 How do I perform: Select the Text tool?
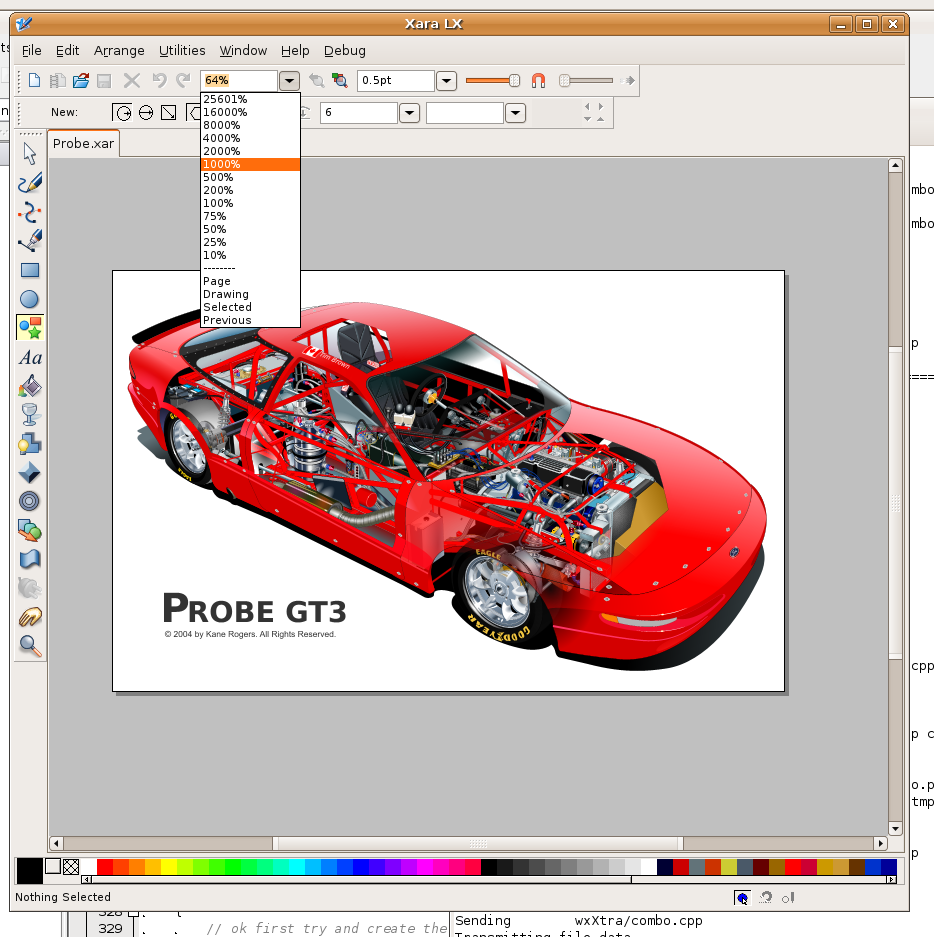tap(29, 357)
